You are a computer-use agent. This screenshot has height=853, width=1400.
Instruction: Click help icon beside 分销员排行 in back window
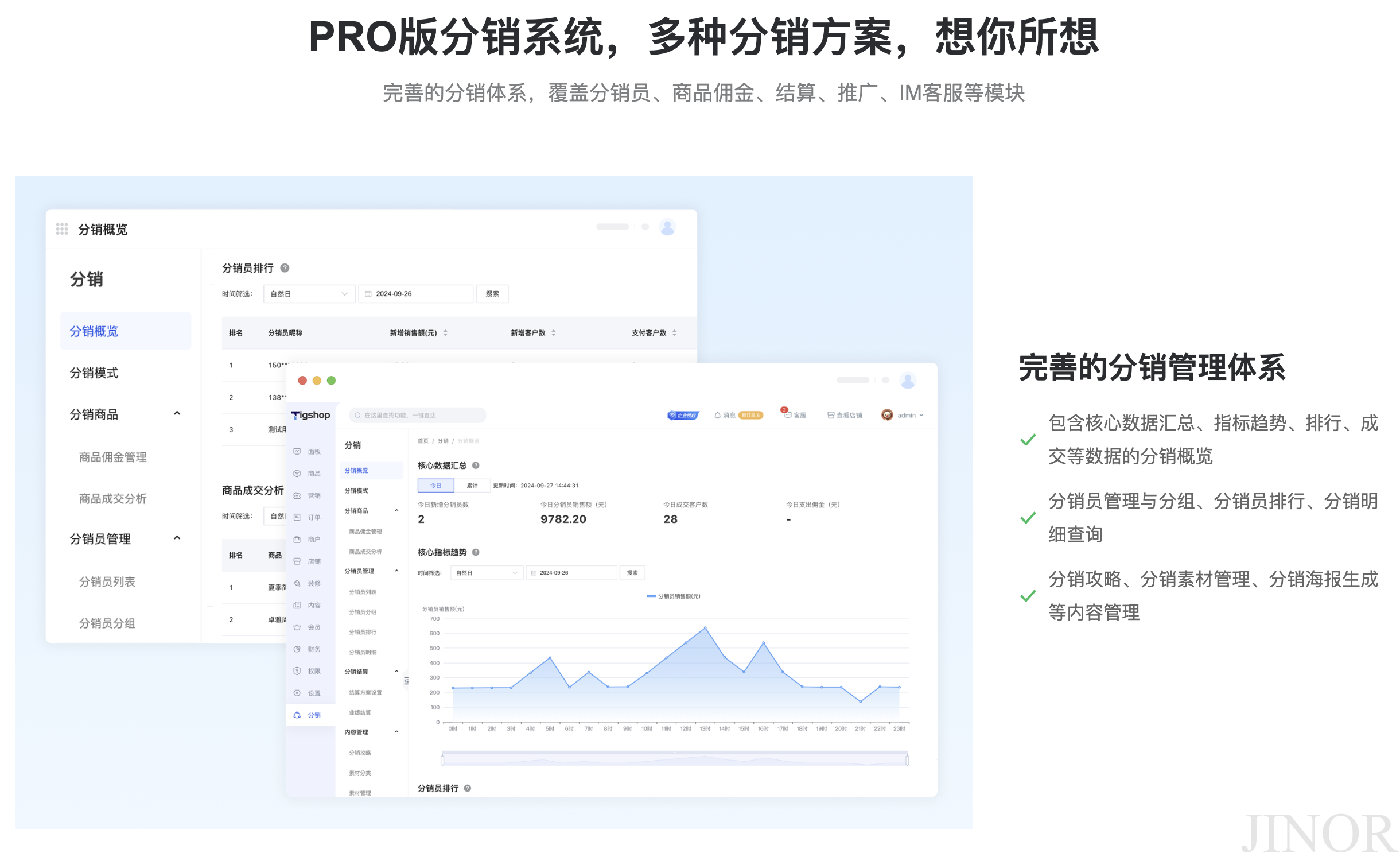pyautogui.click(x=285, y=268)
